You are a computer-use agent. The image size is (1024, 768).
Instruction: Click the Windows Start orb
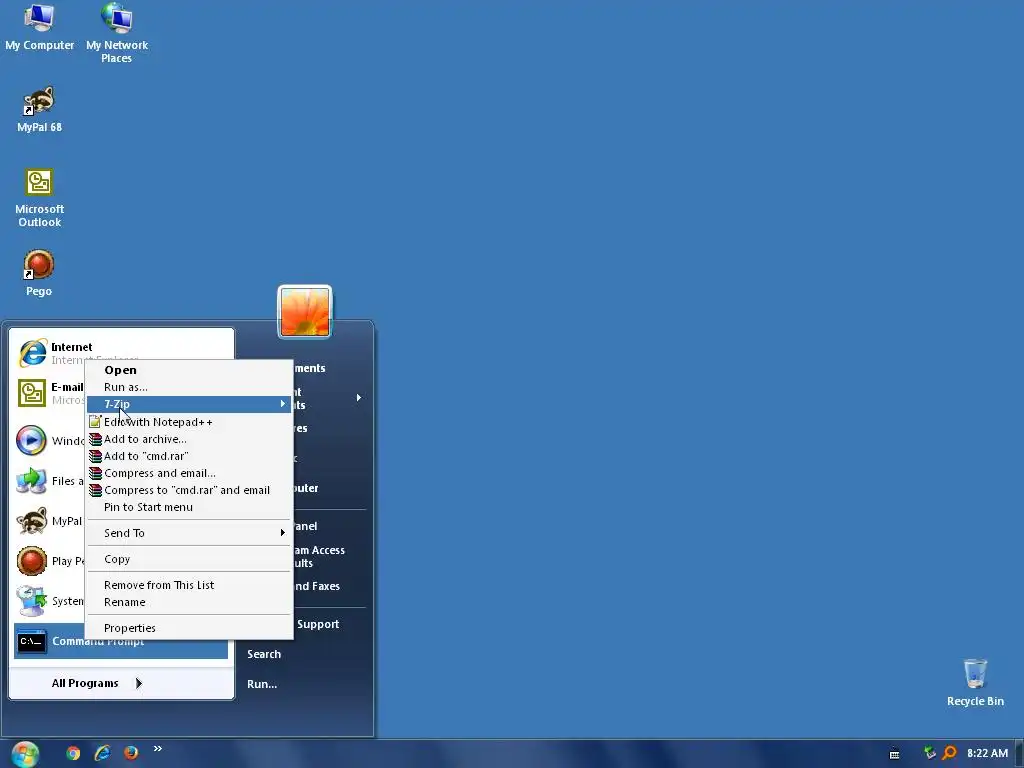[x=25, y=754]
